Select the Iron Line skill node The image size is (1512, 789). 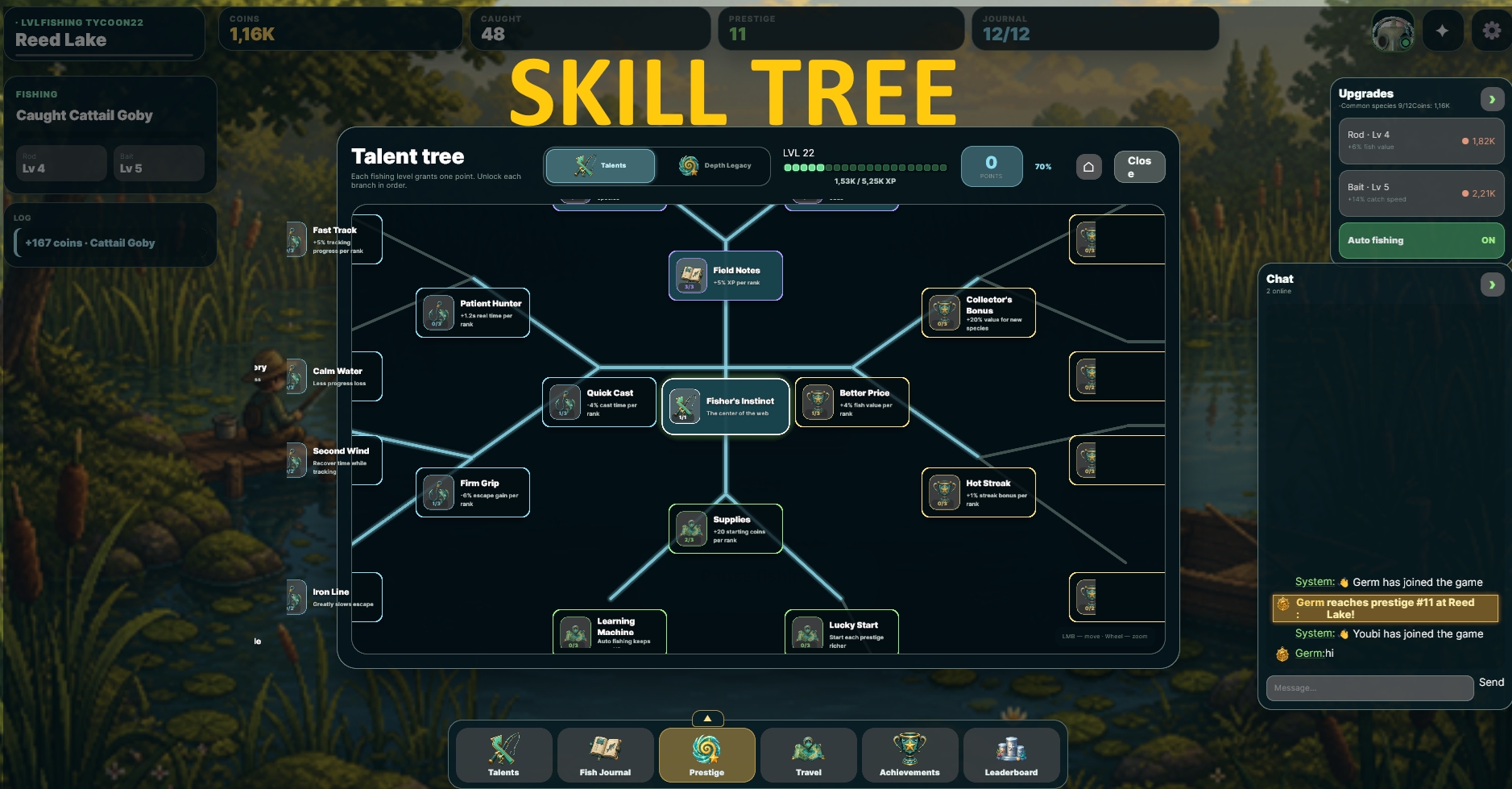click(334, 597)
